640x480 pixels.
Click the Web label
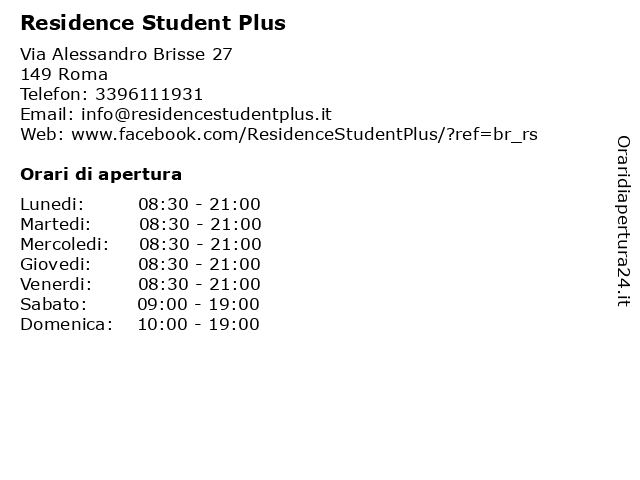click(42, 134)
